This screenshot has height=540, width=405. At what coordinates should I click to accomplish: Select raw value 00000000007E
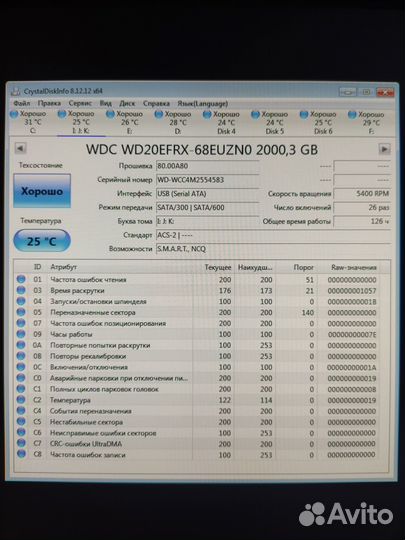click(x=352, y=334)
